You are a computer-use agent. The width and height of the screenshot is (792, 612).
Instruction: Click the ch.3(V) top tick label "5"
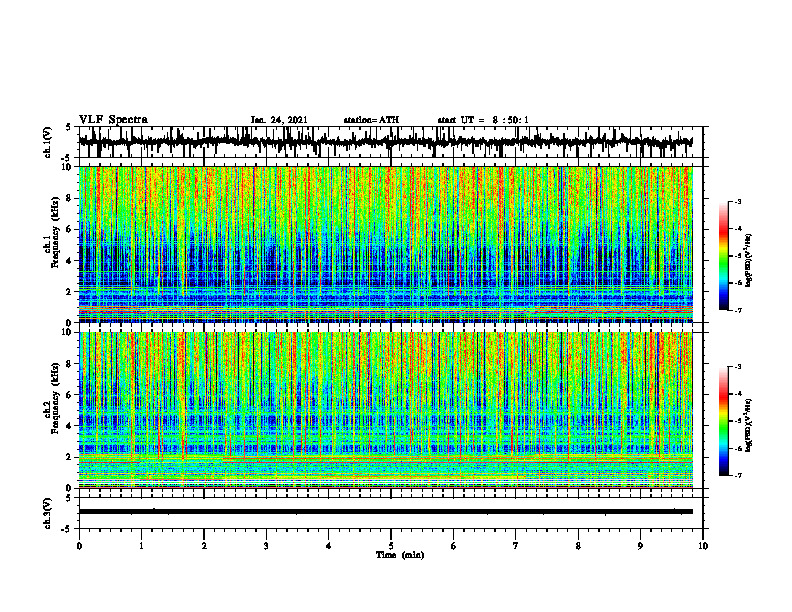(69, 498)
